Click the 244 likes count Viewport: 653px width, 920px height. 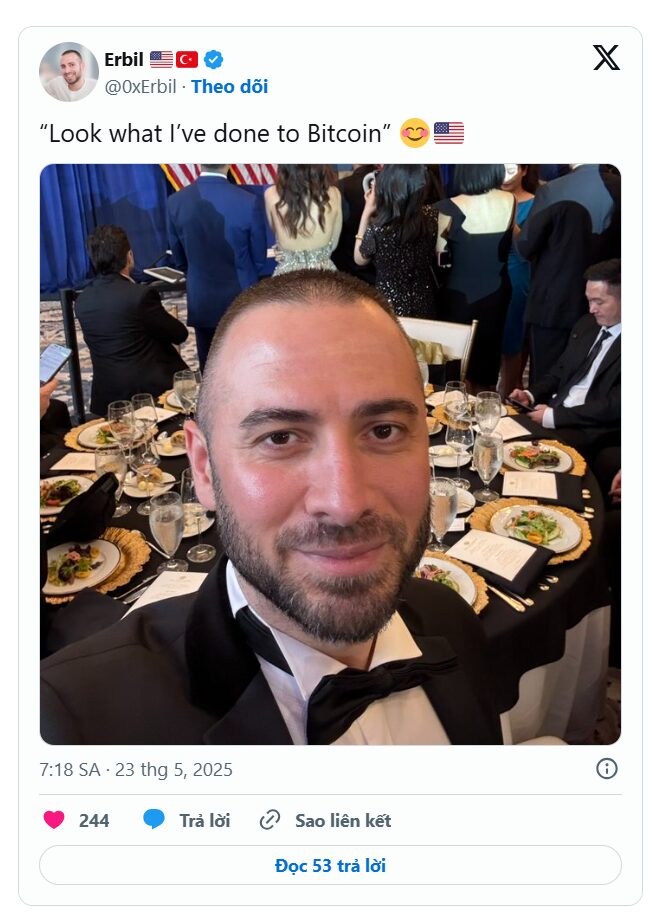[94, 820]
